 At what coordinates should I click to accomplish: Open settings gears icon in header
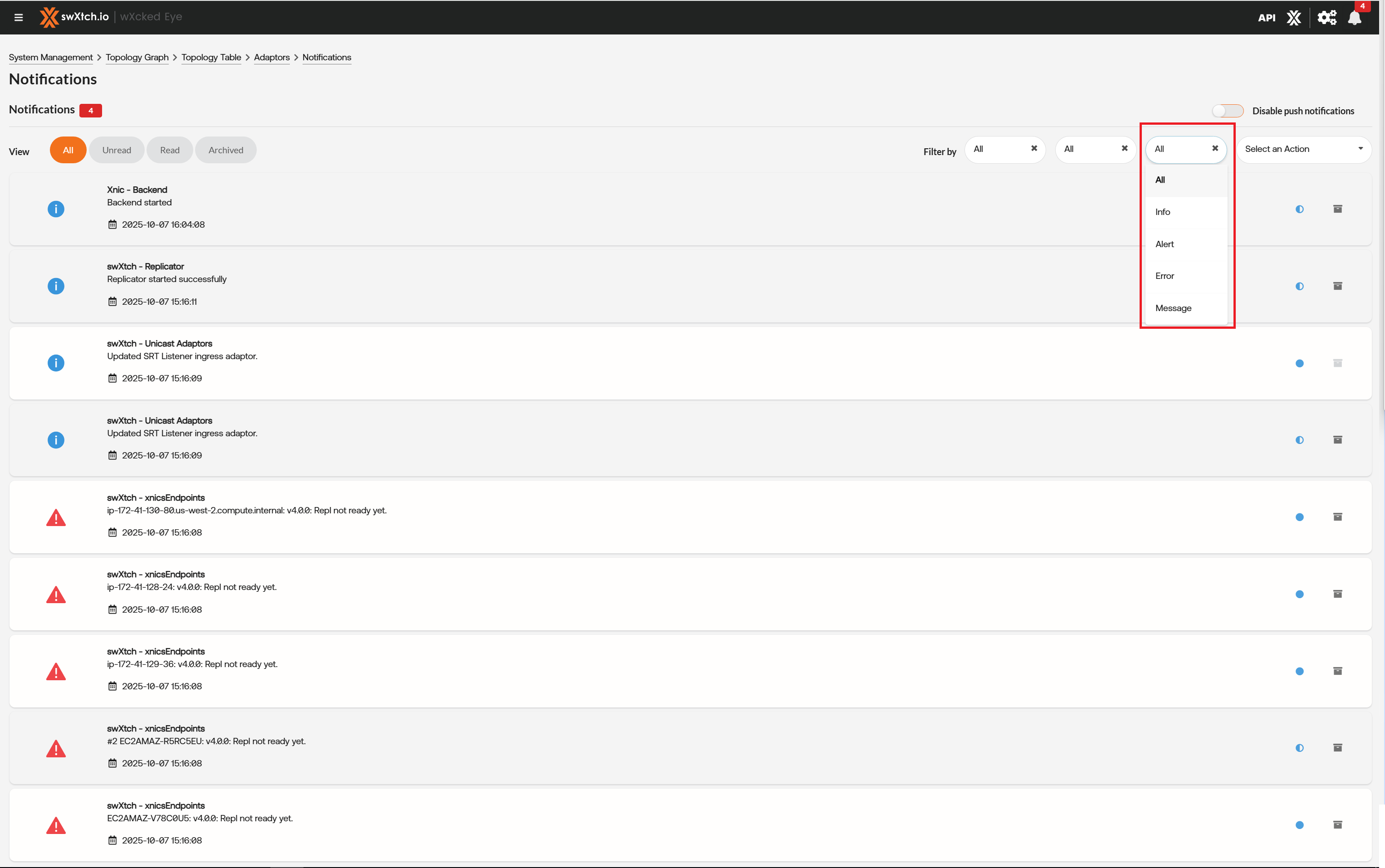(1326, 18)
